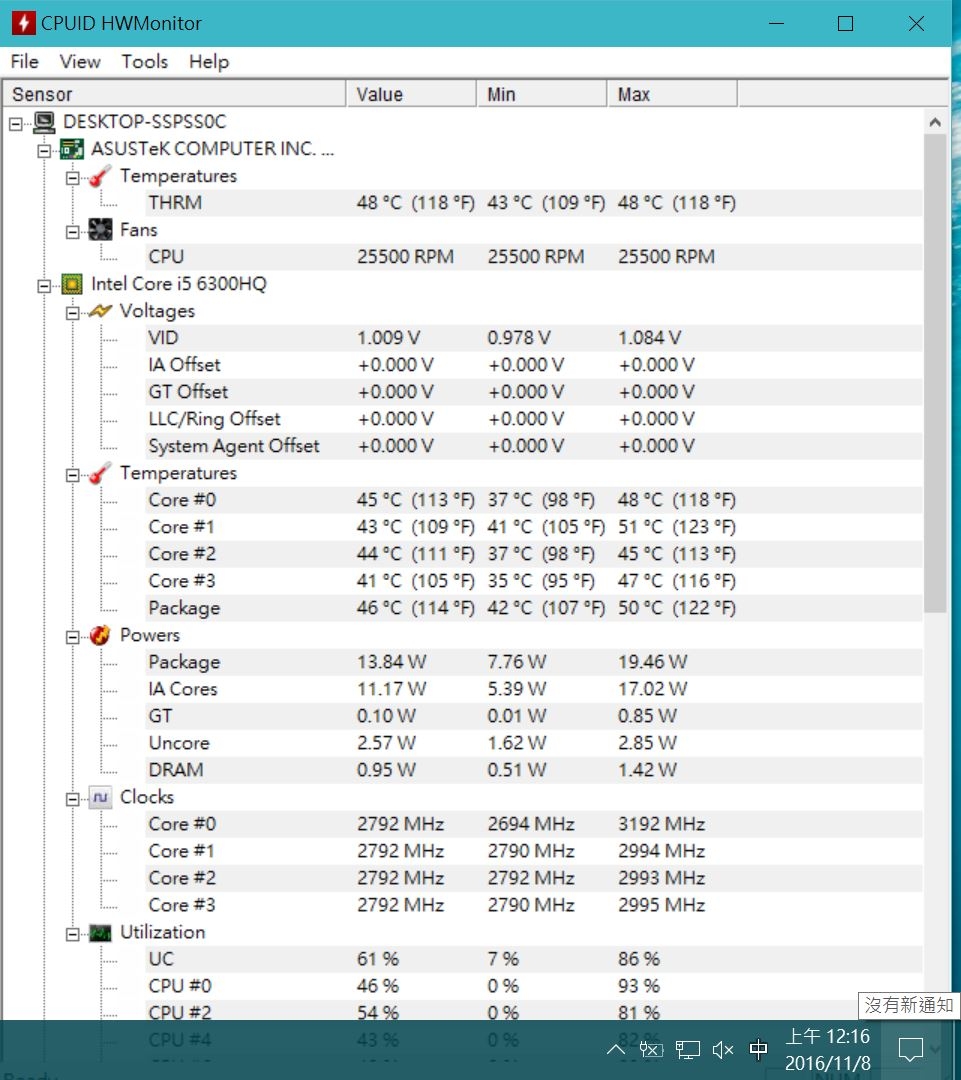Open the clock showing 12:16 2016/11/8
This screenshot has width=961, height=1080.
point(827,1050)
